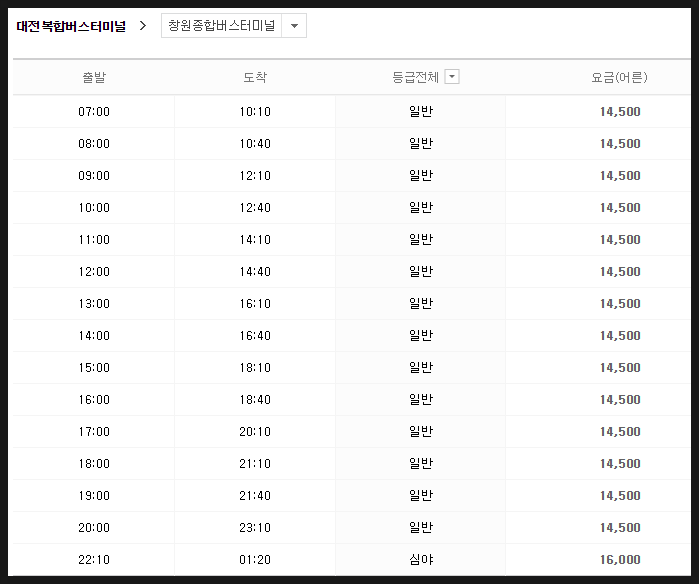Click the 요금(어른) column header

(x=619, y=77)
